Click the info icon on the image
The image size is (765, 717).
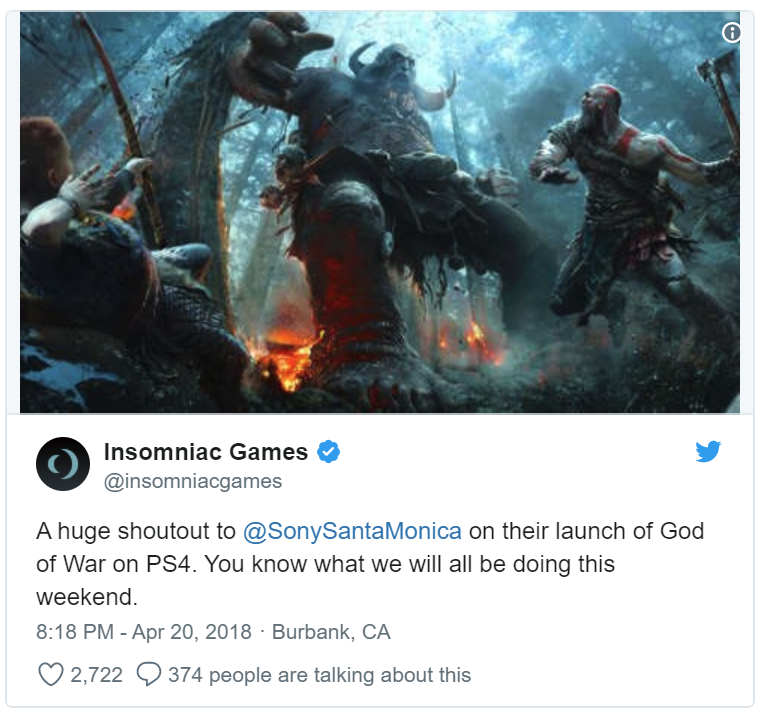click(x=731, y=33)
